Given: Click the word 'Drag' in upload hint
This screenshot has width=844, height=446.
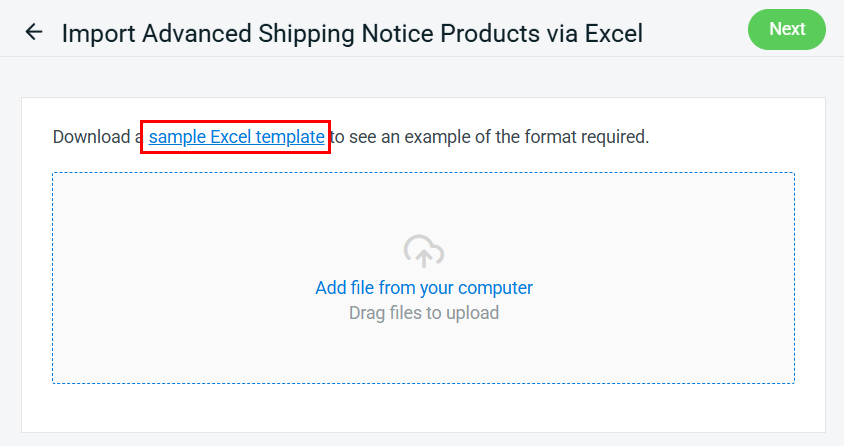Looking at the screenshot, I should pyautogui.click(x=367, y=313).
